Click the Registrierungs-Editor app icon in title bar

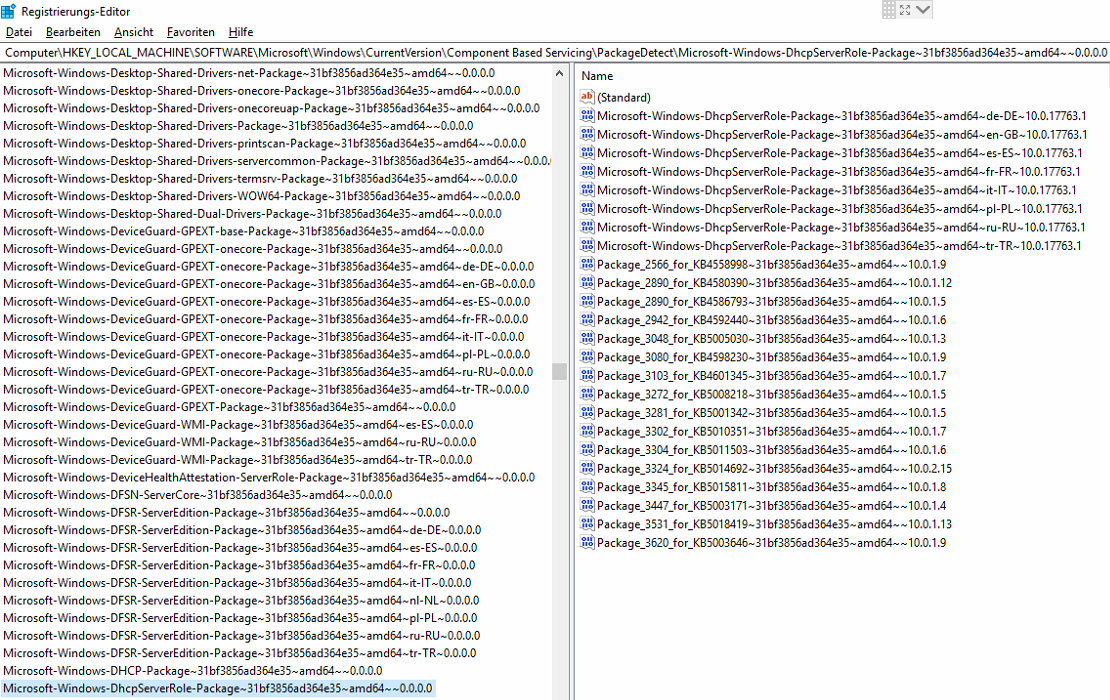8,11
